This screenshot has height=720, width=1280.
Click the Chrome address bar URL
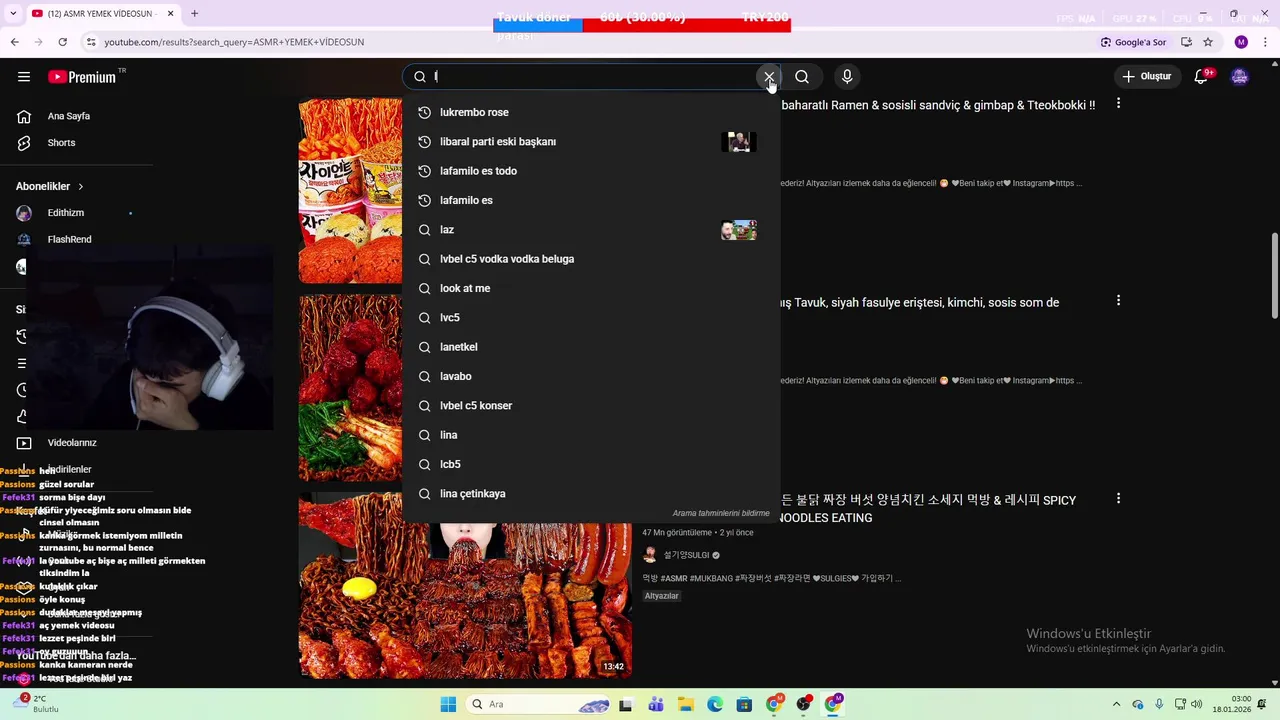[x=234, y=42]
